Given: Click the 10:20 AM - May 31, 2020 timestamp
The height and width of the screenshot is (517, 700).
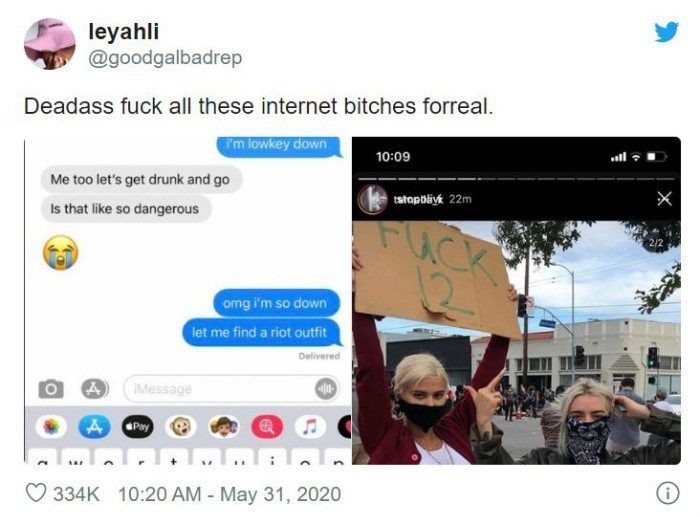Looking at the screenshot, I should 229,494.
